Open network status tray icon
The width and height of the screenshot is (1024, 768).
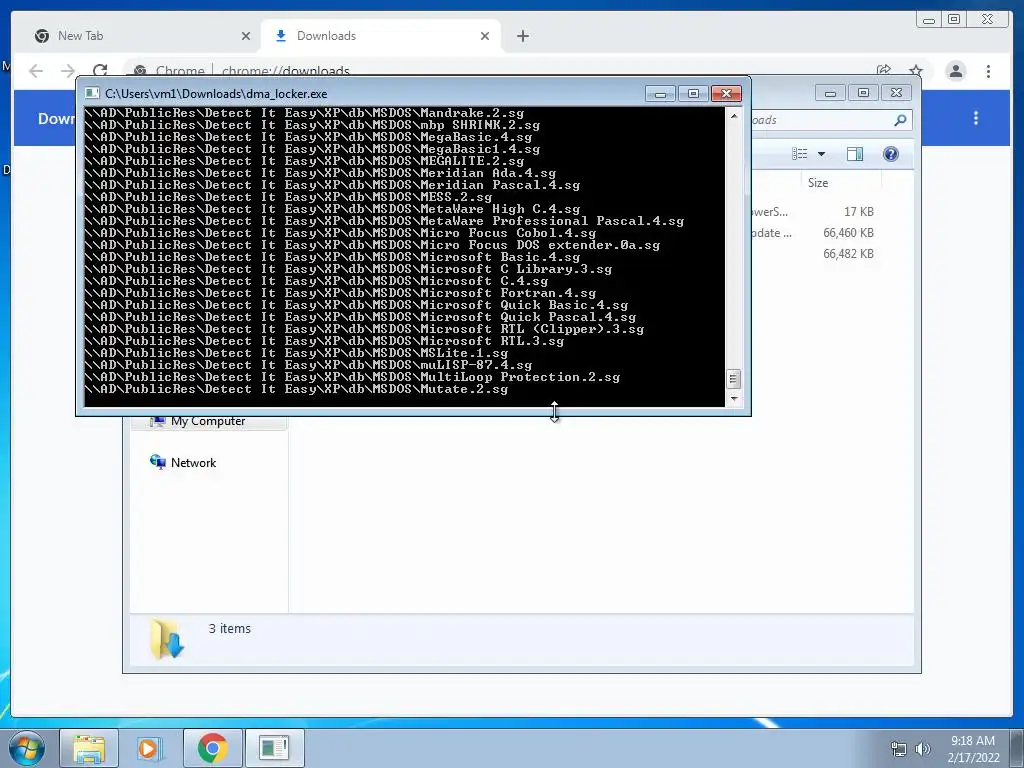(899, 749)
